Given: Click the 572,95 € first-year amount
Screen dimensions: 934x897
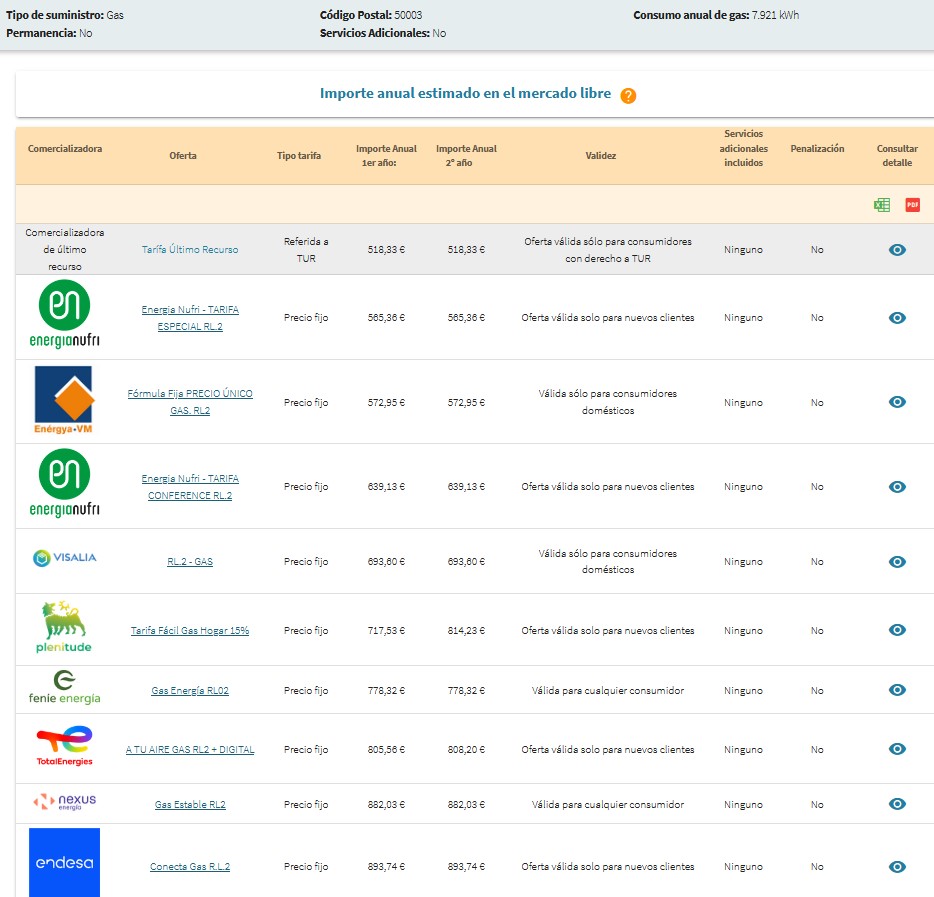Looking at the screenshot, I should point(386,403).
